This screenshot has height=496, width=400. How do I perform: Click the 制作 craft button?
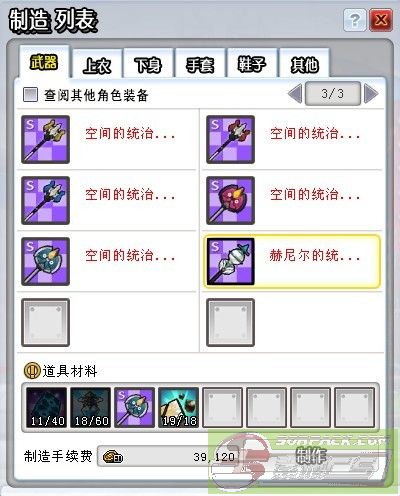312,456
